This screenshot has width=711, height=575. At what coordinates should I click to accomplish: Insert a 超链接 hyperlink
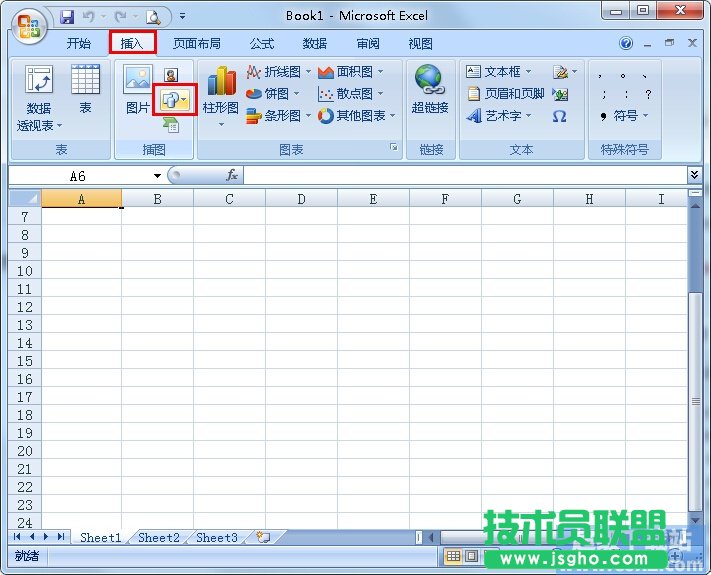430,88
